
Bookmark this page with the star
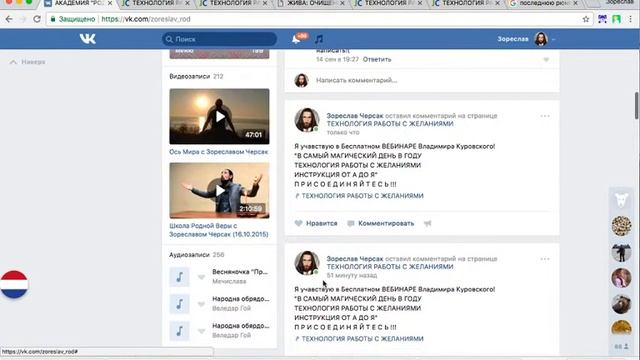point(586,19)
